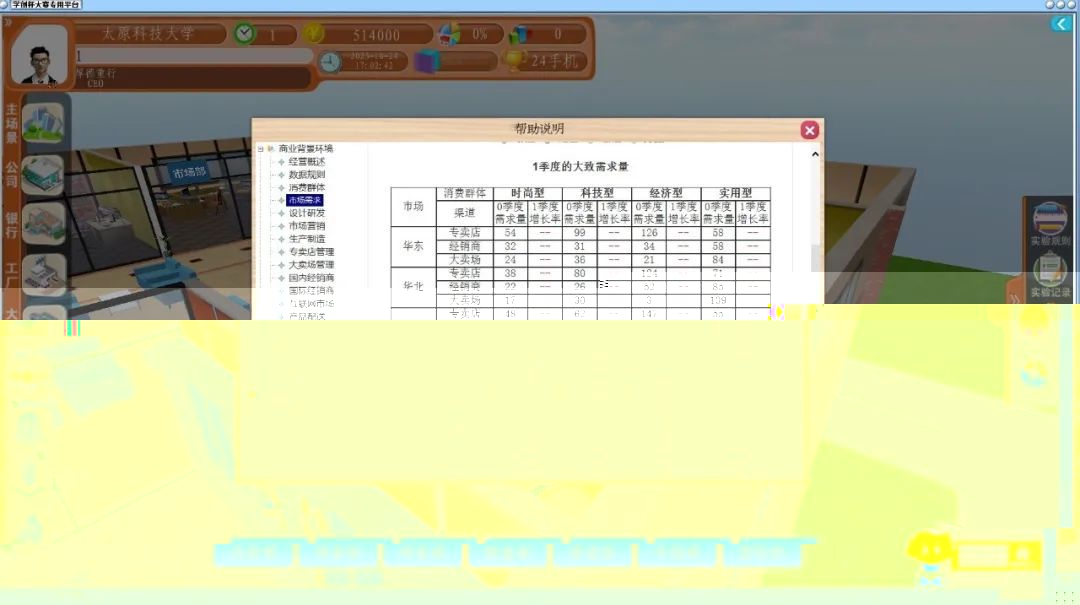The width and height of the screenshot is (1080, 605).
Task: Collapse the 商业背景环境 tree node
Action: coord(260,149)
